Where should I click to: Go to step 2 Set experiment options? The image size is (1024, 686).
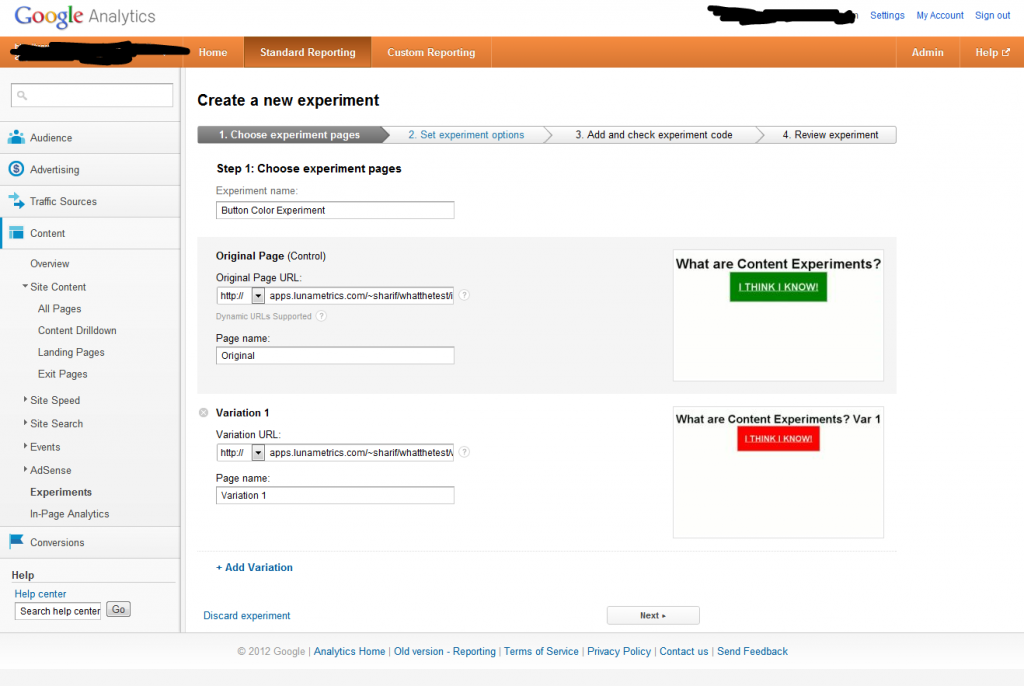pos(466,135)
